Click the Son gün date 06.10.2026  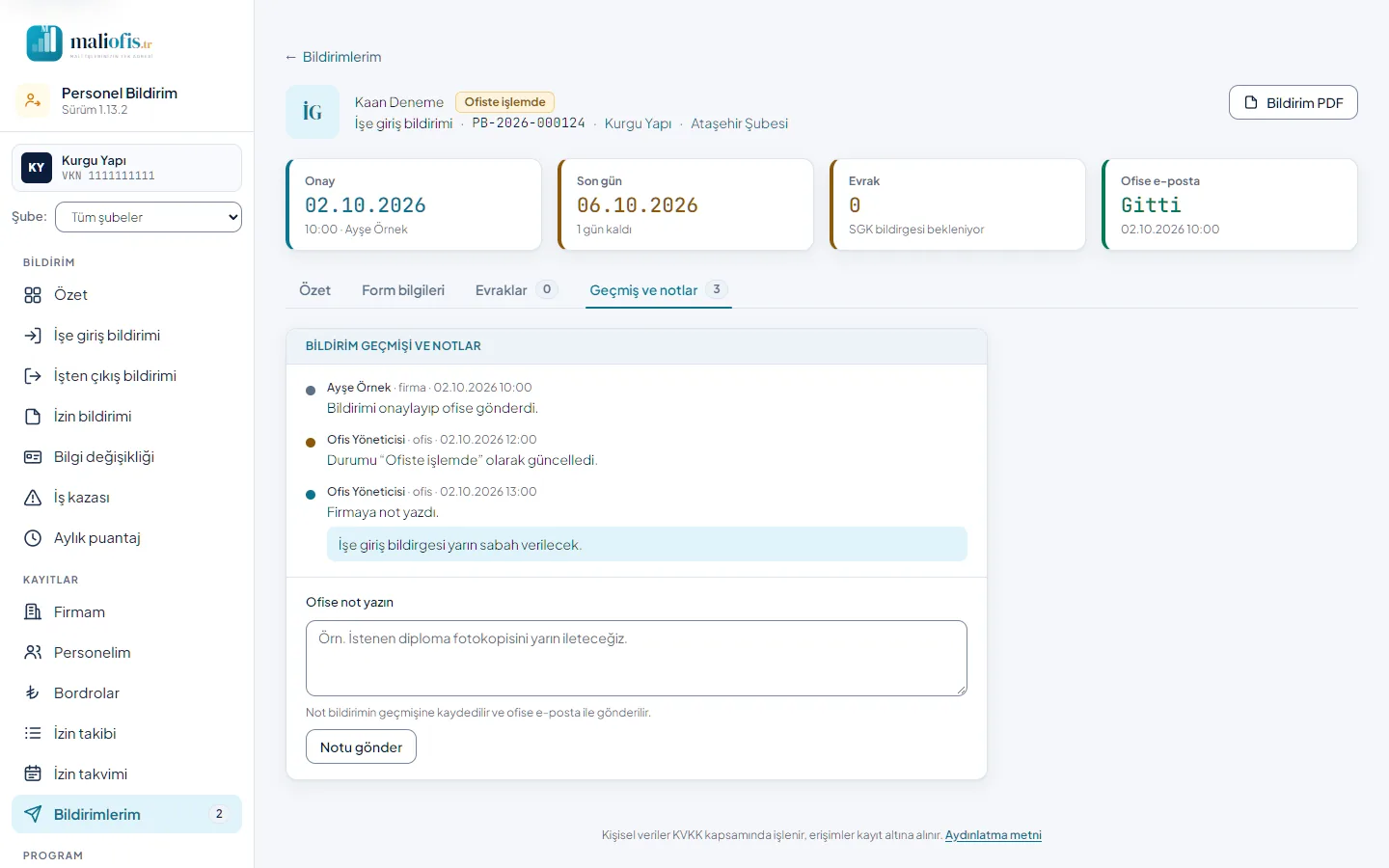(x=638, y=205)
